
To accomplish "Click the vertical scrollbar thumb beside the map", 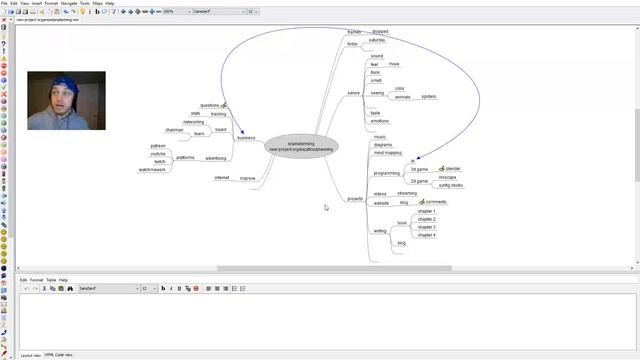I will click(637, 145).
